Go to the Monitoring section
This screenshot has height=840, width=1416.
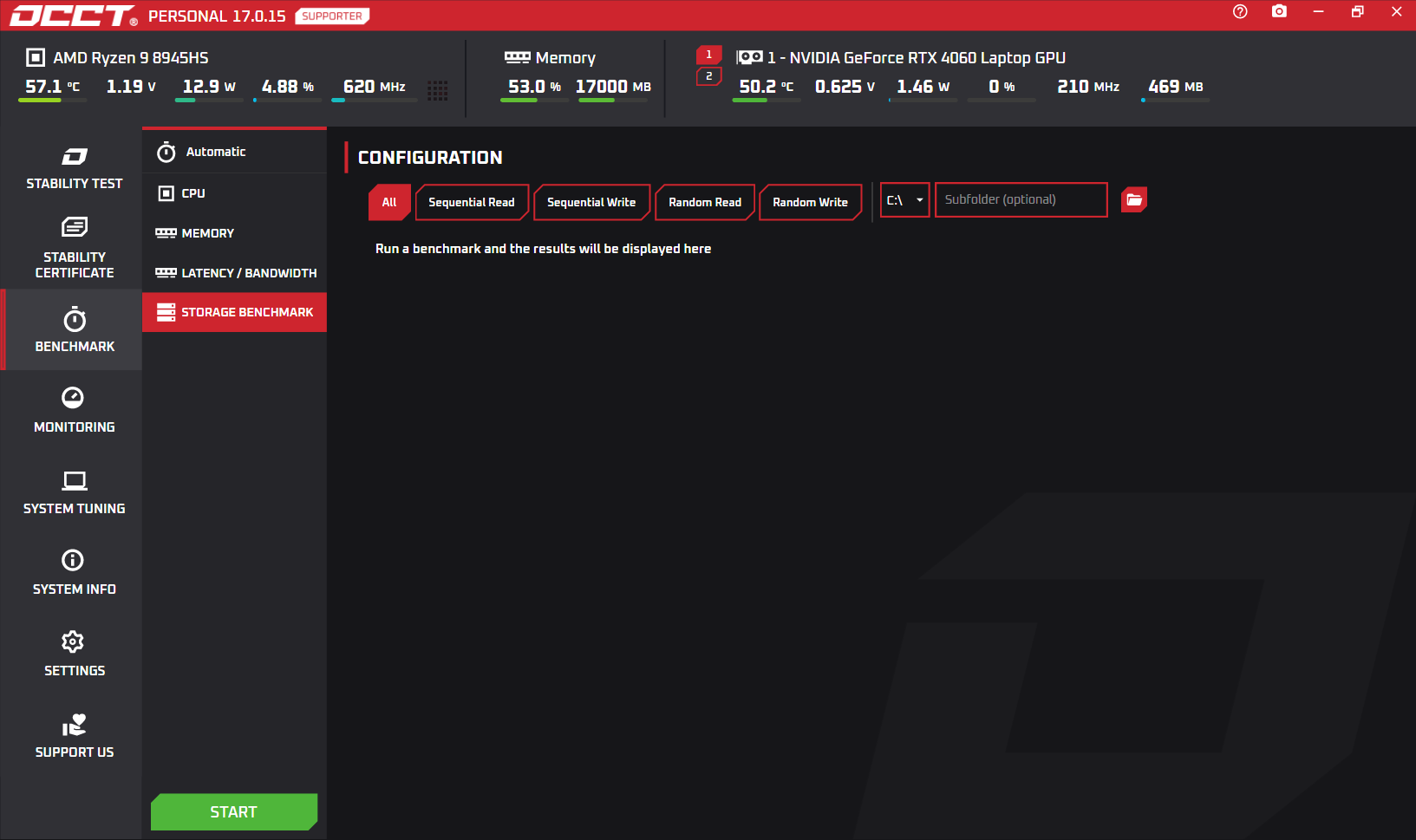coord(74,411)
